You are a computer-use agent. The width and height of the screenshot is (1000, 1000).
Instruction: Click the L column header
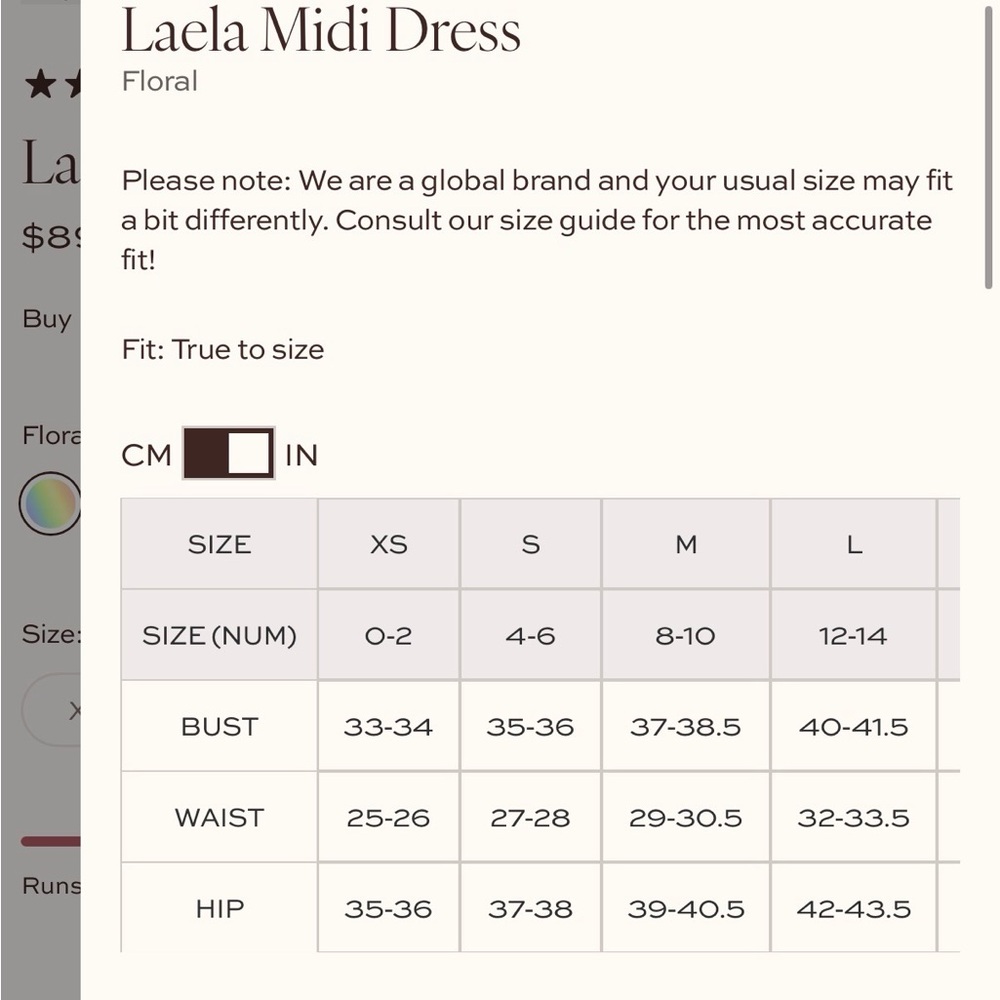tap(854, 544)
